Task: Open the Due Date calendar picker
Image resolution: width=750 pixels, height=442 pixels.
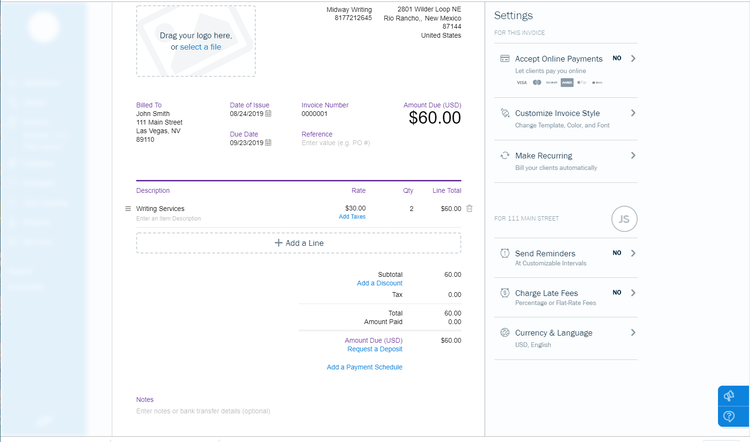Action: (x=268, y=143)
